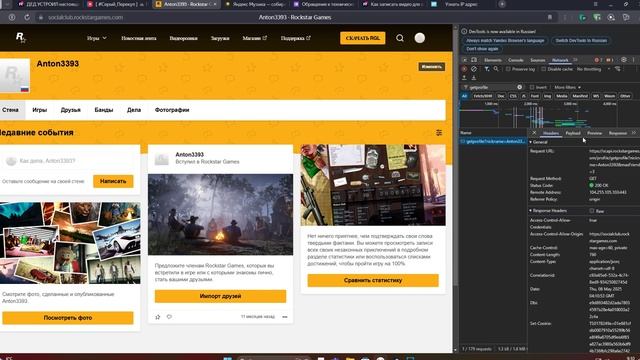Viewport: 640px width, 360px height.
Task: Open DevTools settings gear
Action: [624, 60]
